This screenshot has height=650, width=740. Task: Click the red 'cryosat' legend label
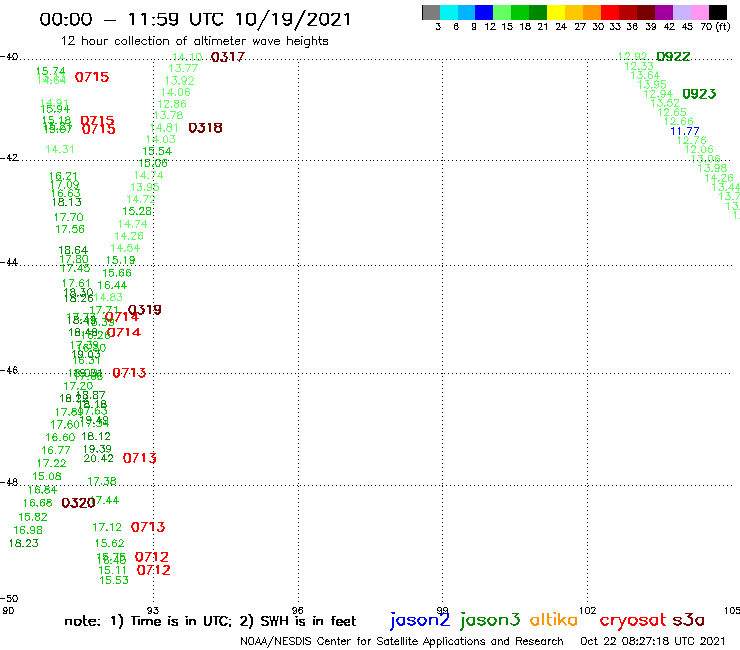633,621
